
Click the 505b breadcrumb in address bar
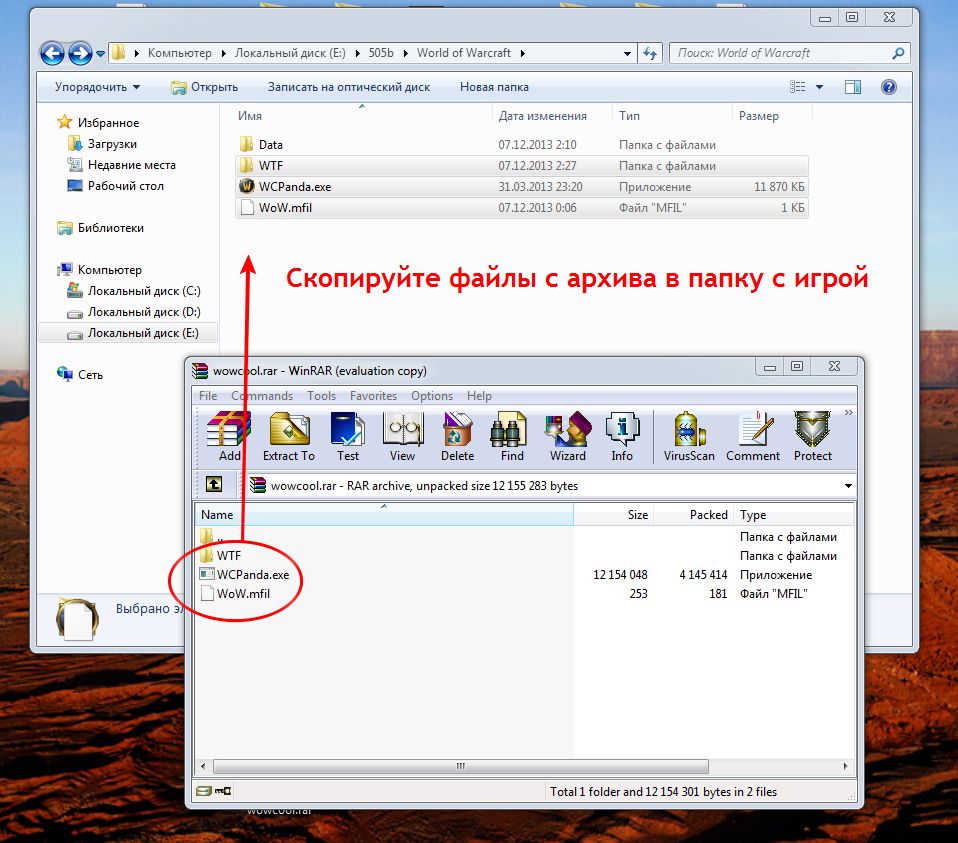click(x=381, y=53)
